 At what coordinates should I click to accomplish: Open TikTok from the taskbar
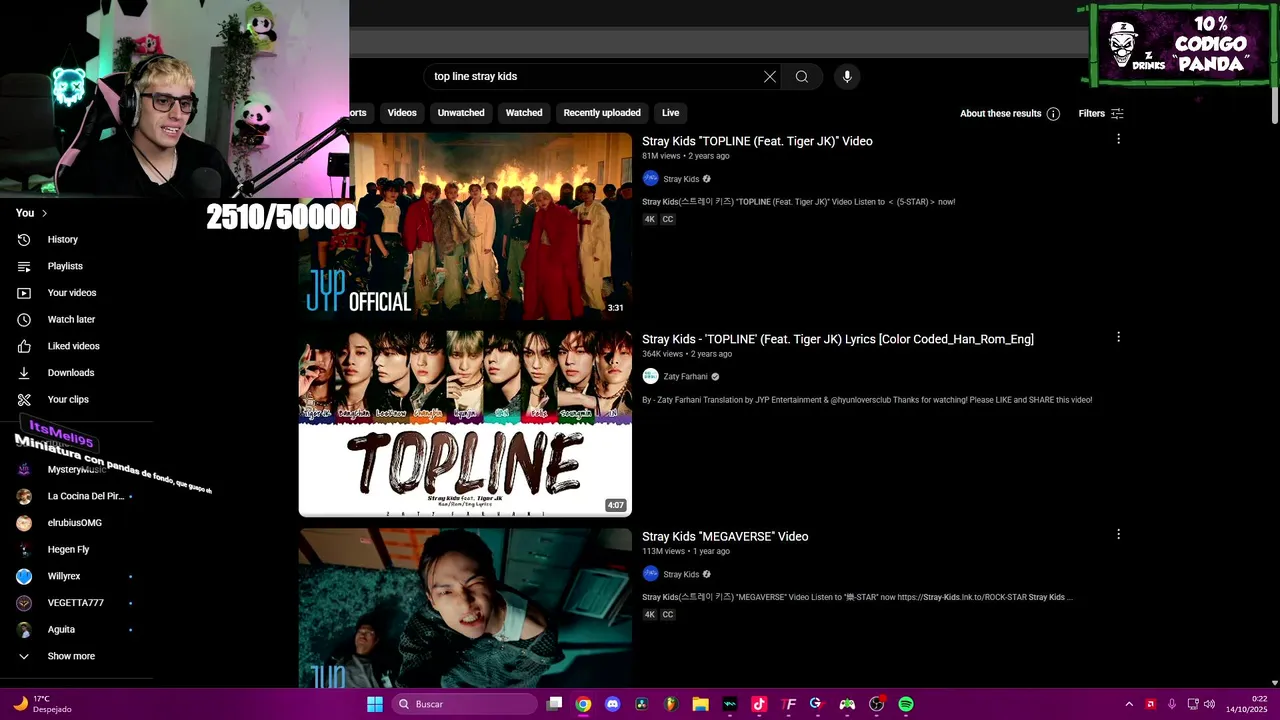click(x=759, y=704)
